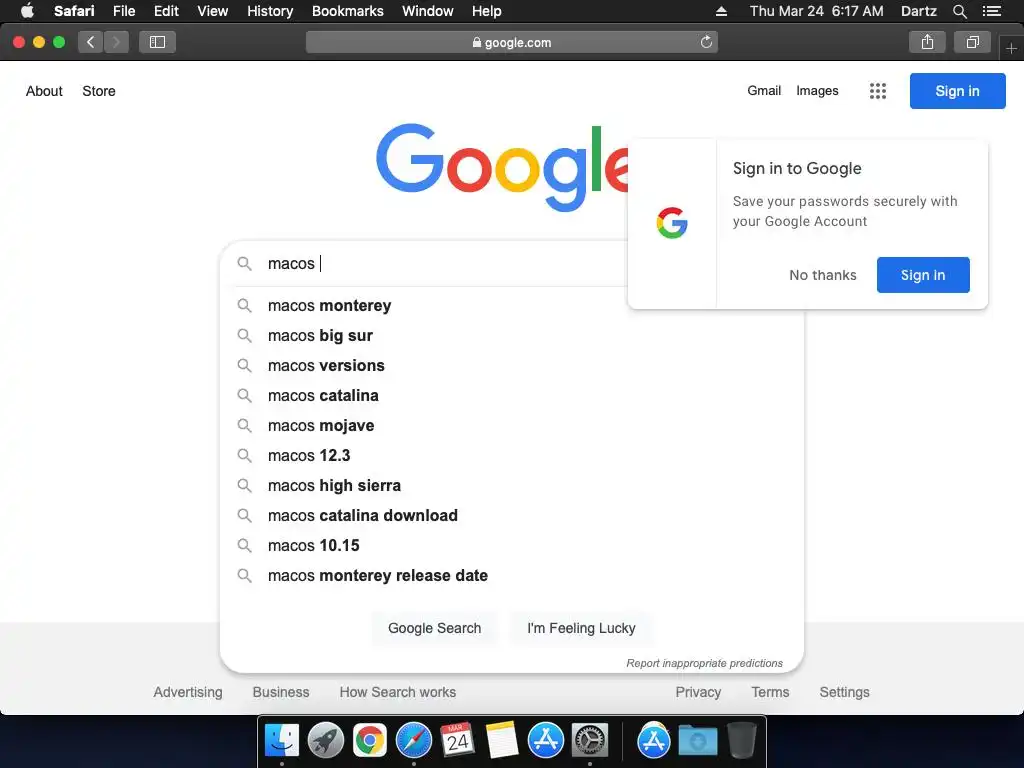Image resolution: width=1024 pixels, height=768 pixels.
Task: Open the About link
Action: click(44, 91)
